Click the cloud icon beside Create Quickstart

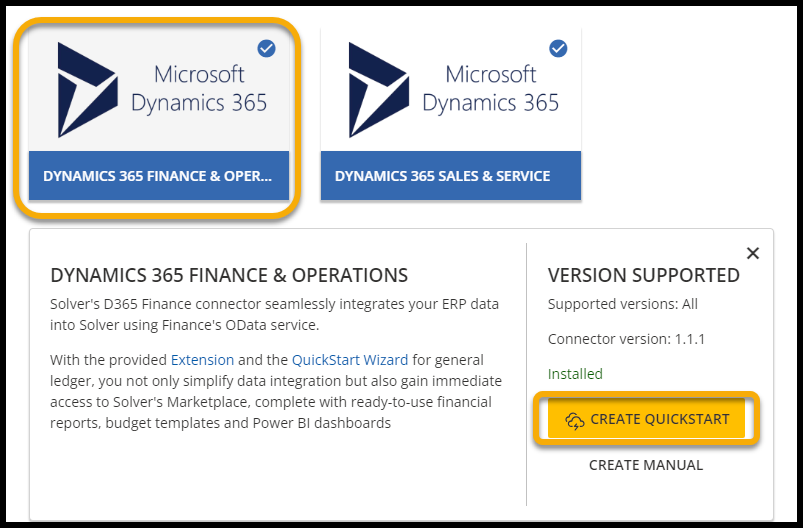(x=575, y=419)
